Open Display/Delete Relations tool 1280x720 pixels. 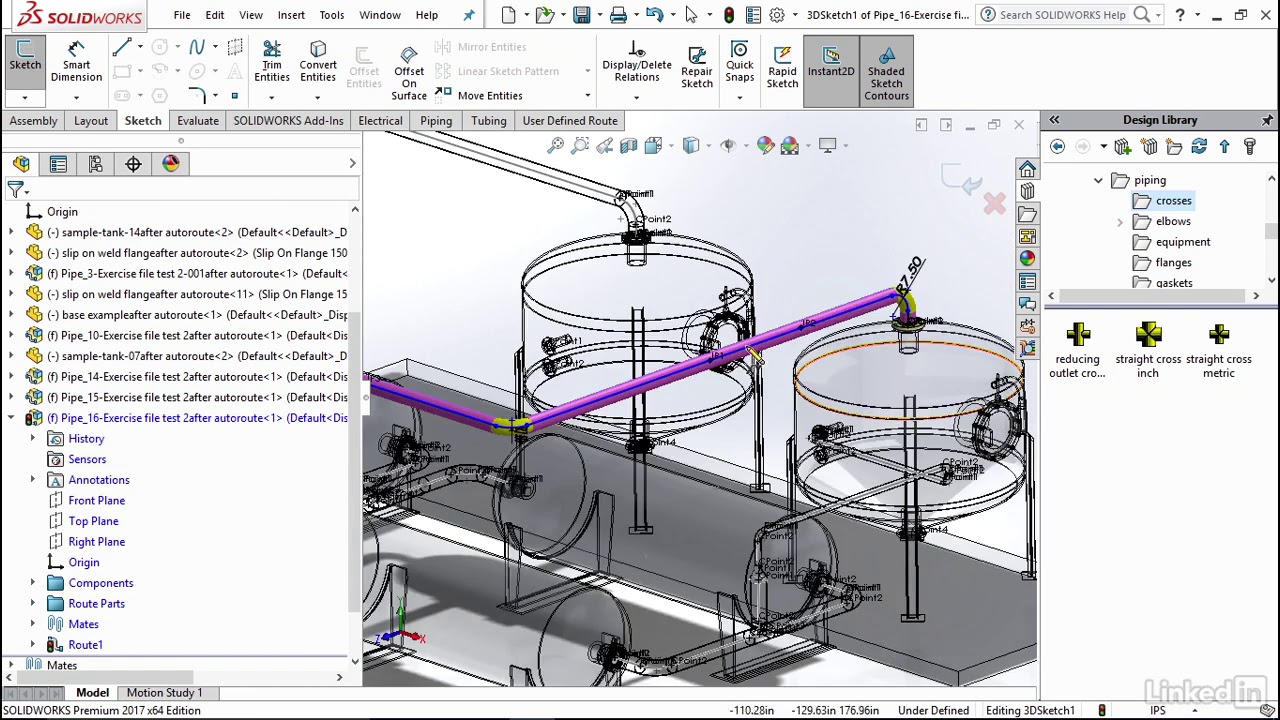pos(637,62)
